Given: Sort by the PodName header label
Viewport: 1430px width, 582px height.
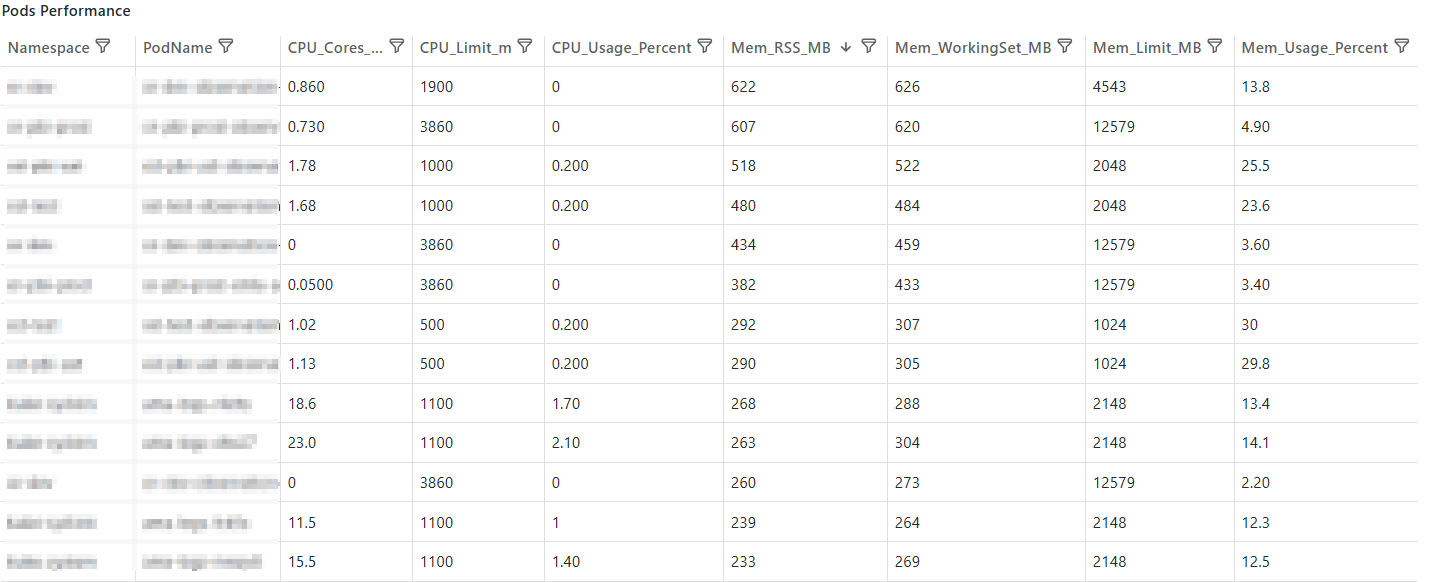Looking at the screenshot, I should pos(178,47).
